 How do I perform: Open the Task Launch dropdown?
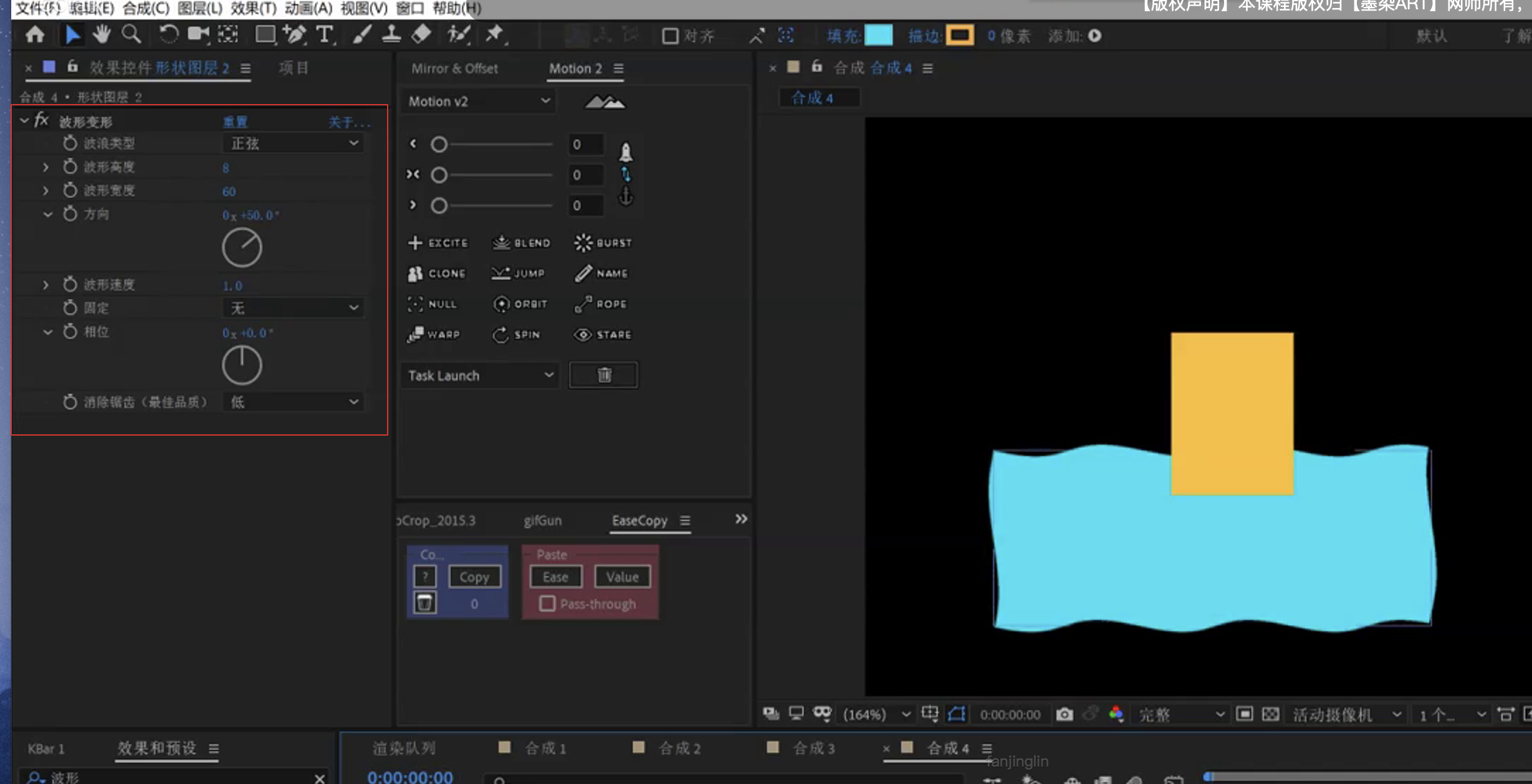[479, 375]
